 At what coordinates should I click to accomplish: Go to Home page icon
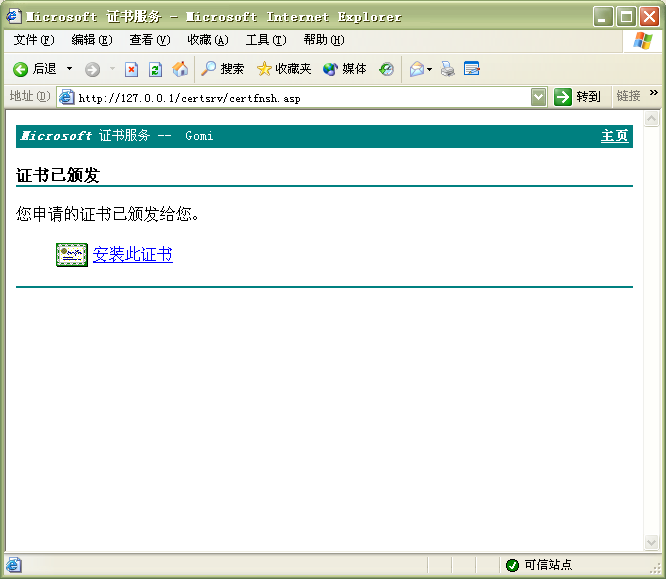point(180,69)
